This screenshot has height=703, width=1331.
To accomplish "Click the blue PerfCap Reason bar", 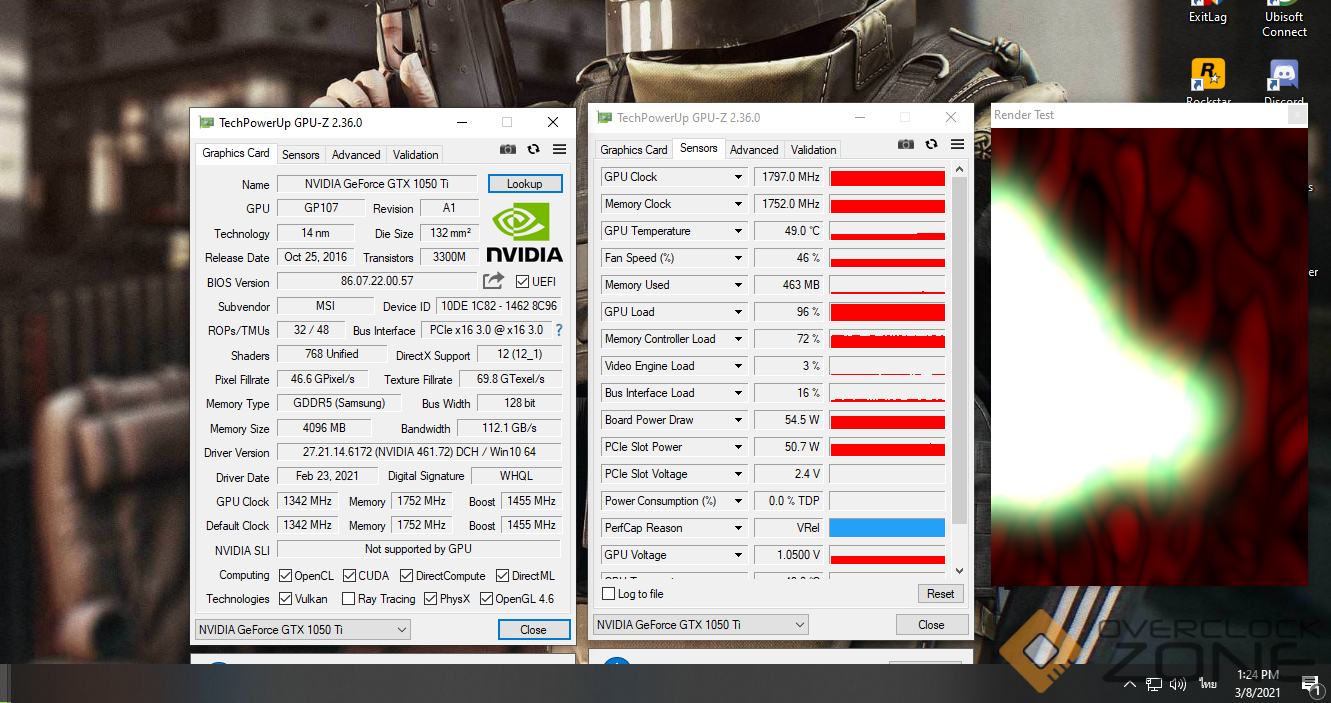I will pyautogui.click(x=887, y=528).
